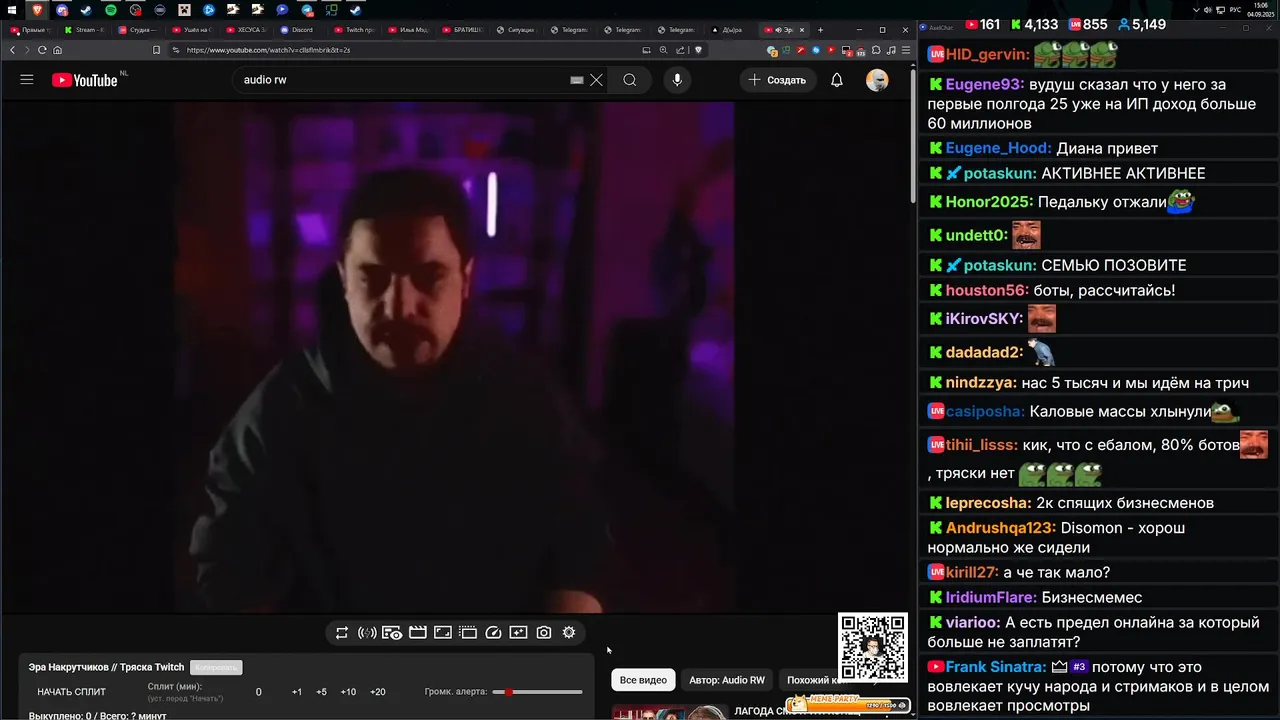1280x720 pixels.
Task: Open a new browser tab
Action: click(820, 30)
